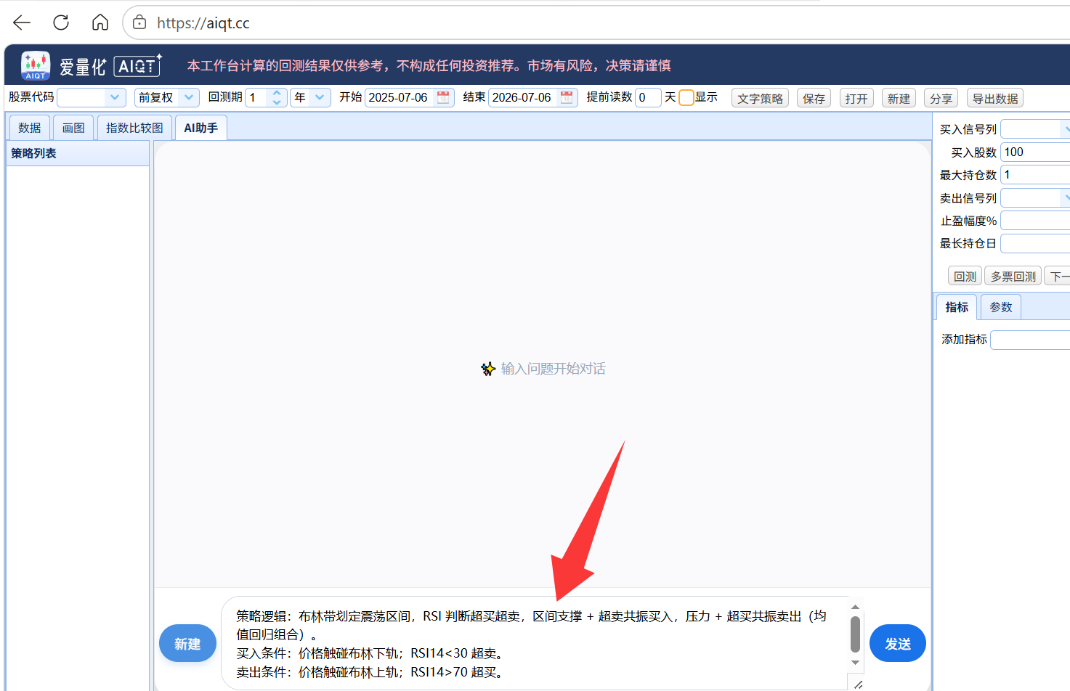Open the 年 period unit dropdown
This screenshot has height=691, width=1070.
pyautogui.click(x=319, y=98)
